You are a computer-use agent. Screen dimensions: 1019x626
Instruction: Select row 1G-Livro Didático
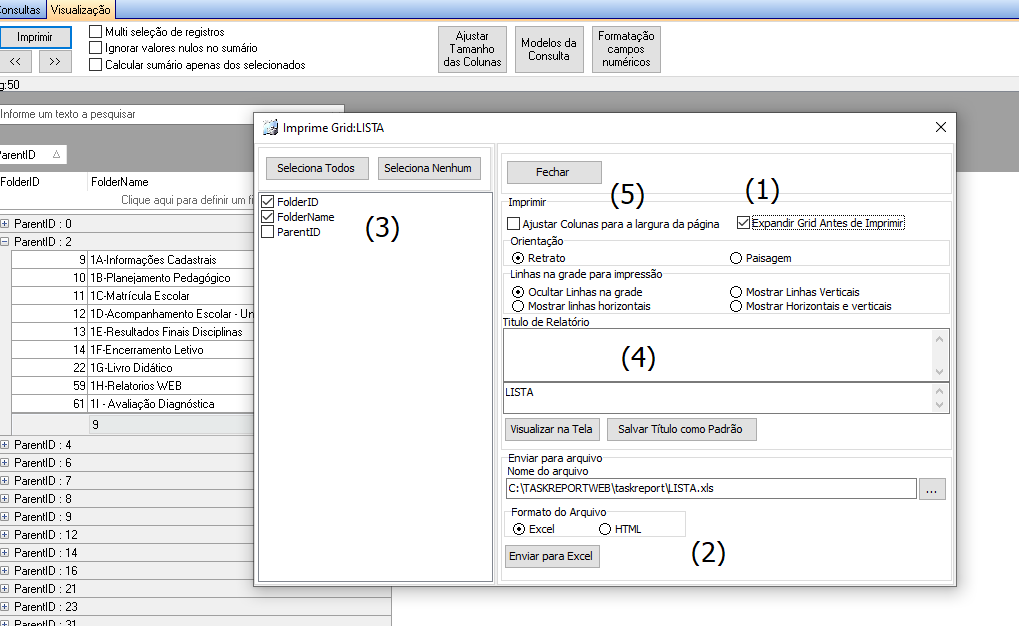(x=133, y=368)
